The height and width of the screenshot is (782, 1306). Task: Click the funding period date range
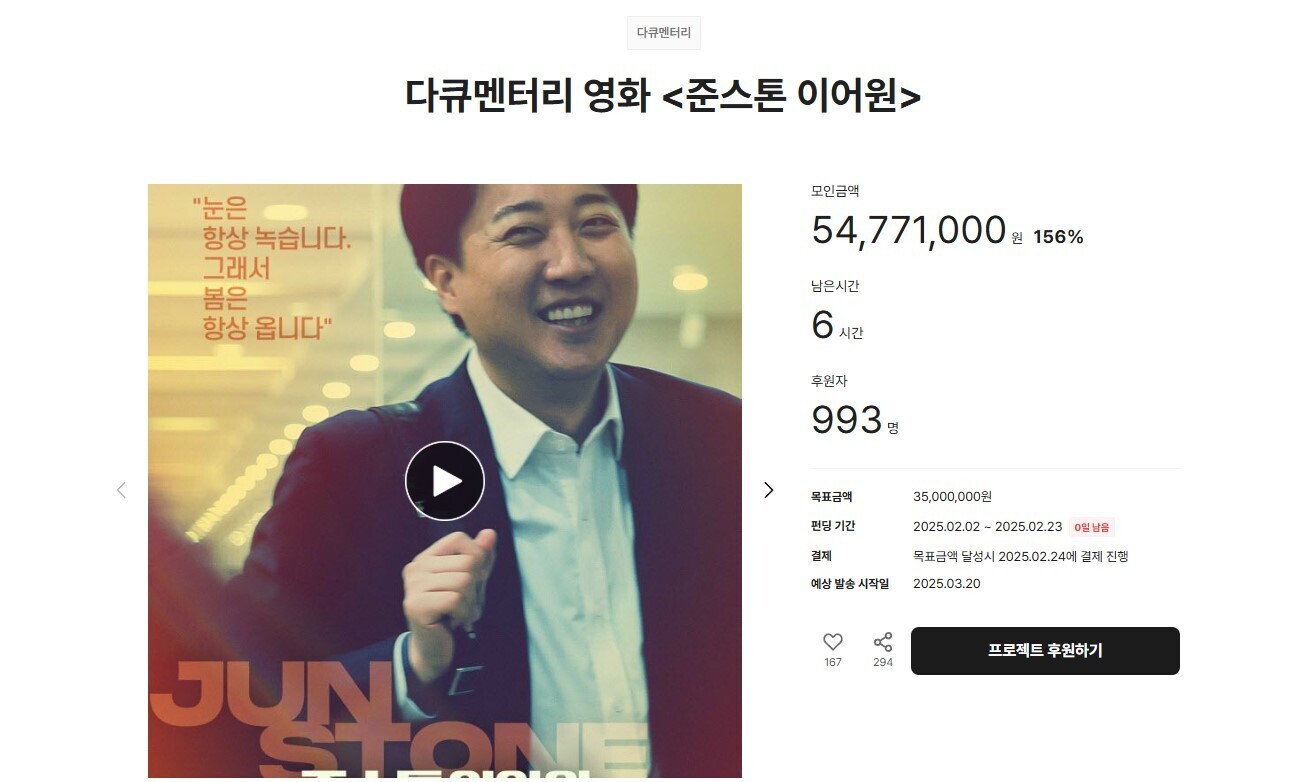[x=986, y=527]
